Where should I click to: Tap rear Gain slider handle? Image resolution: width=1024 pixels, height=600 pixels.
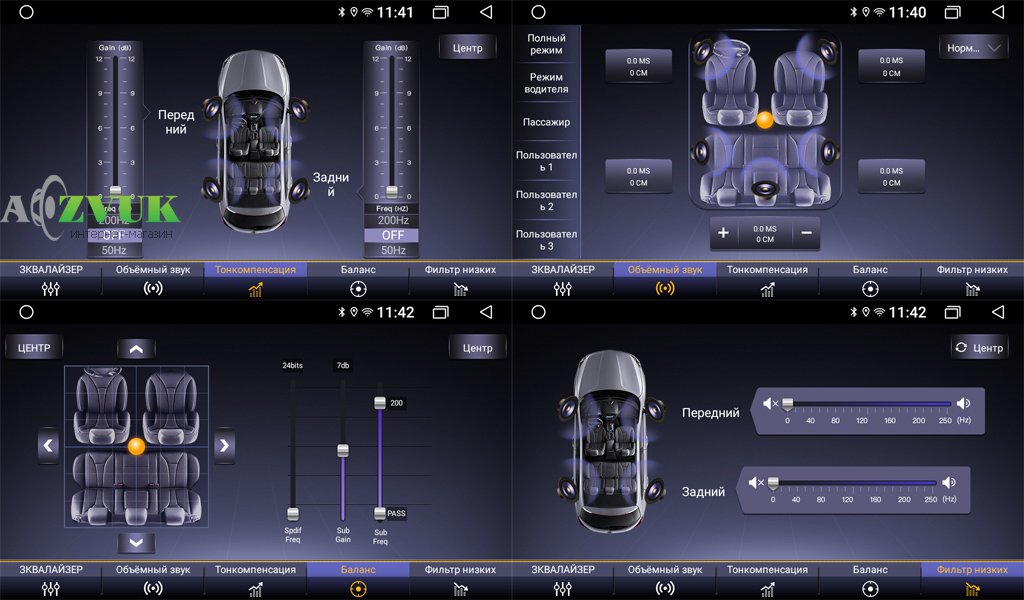(392, 191)
